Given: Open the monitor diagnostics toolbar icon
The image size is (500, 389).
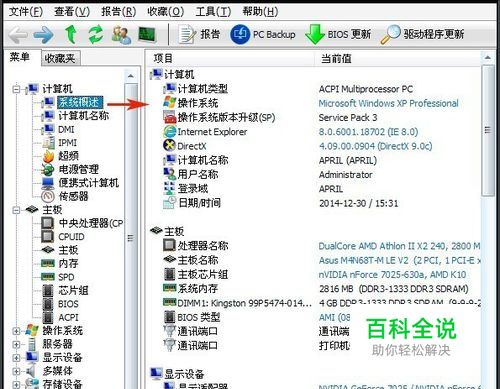Looking at the screenshot, I should 147,35.
